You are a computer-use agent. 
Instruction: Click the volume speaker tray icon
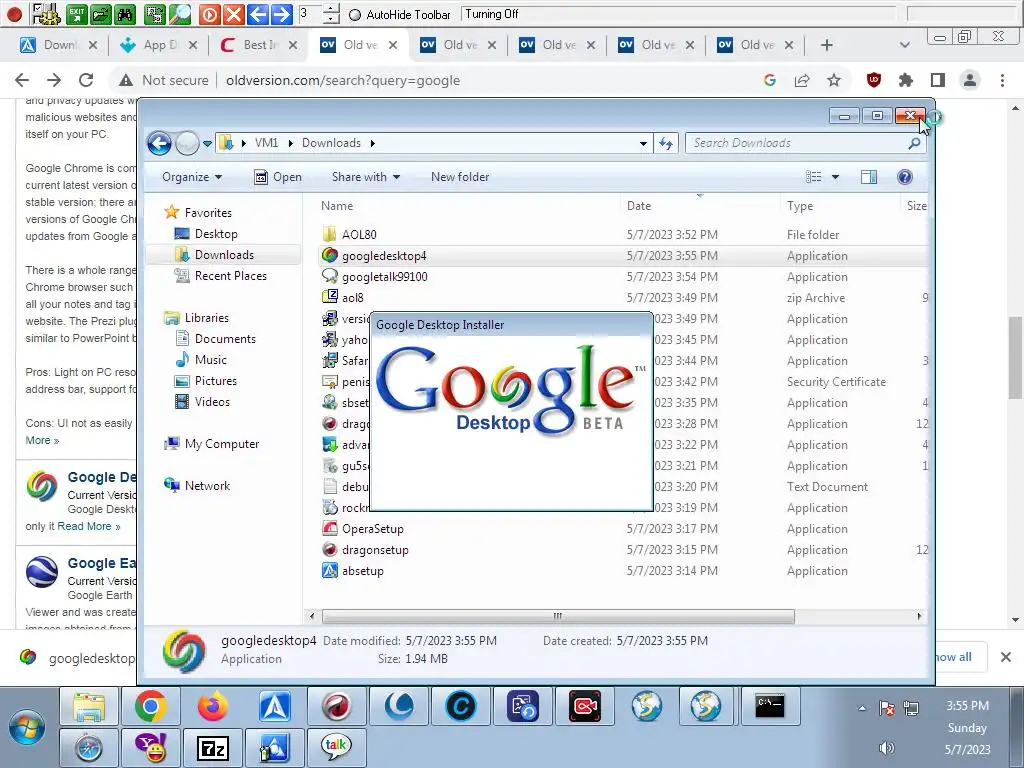click(x=886, y=748)
